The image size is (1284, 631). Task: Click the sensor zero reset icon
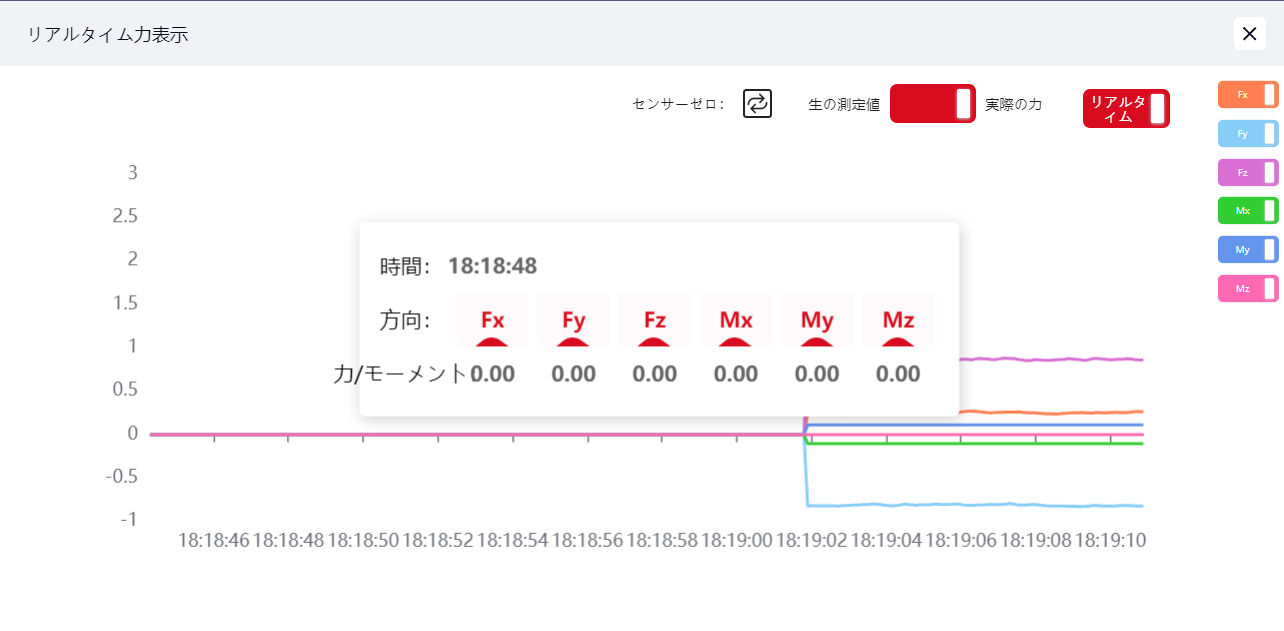click(757, 103)
